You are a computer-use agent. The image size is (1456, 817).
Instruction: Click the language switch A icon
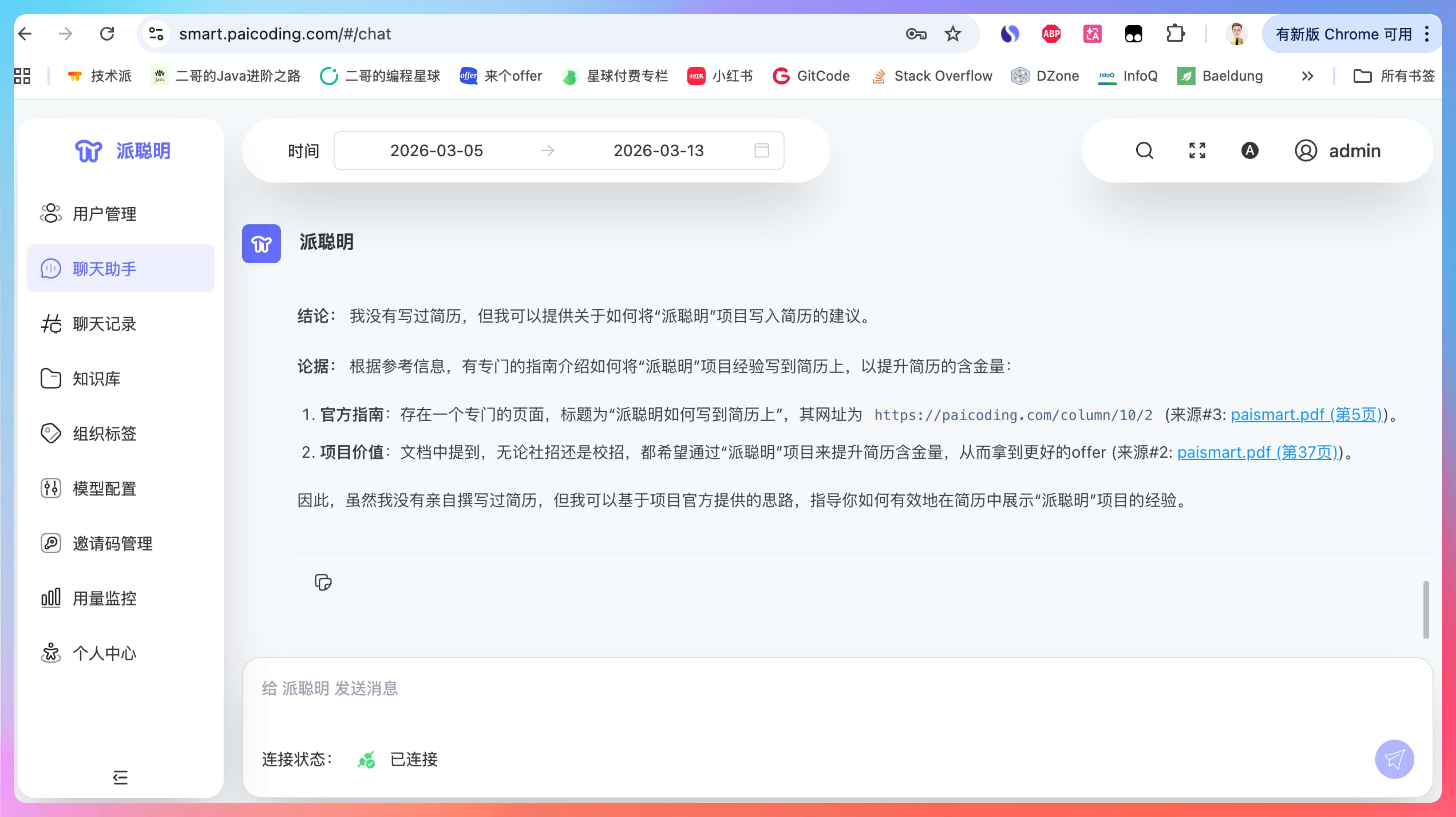1249,151
